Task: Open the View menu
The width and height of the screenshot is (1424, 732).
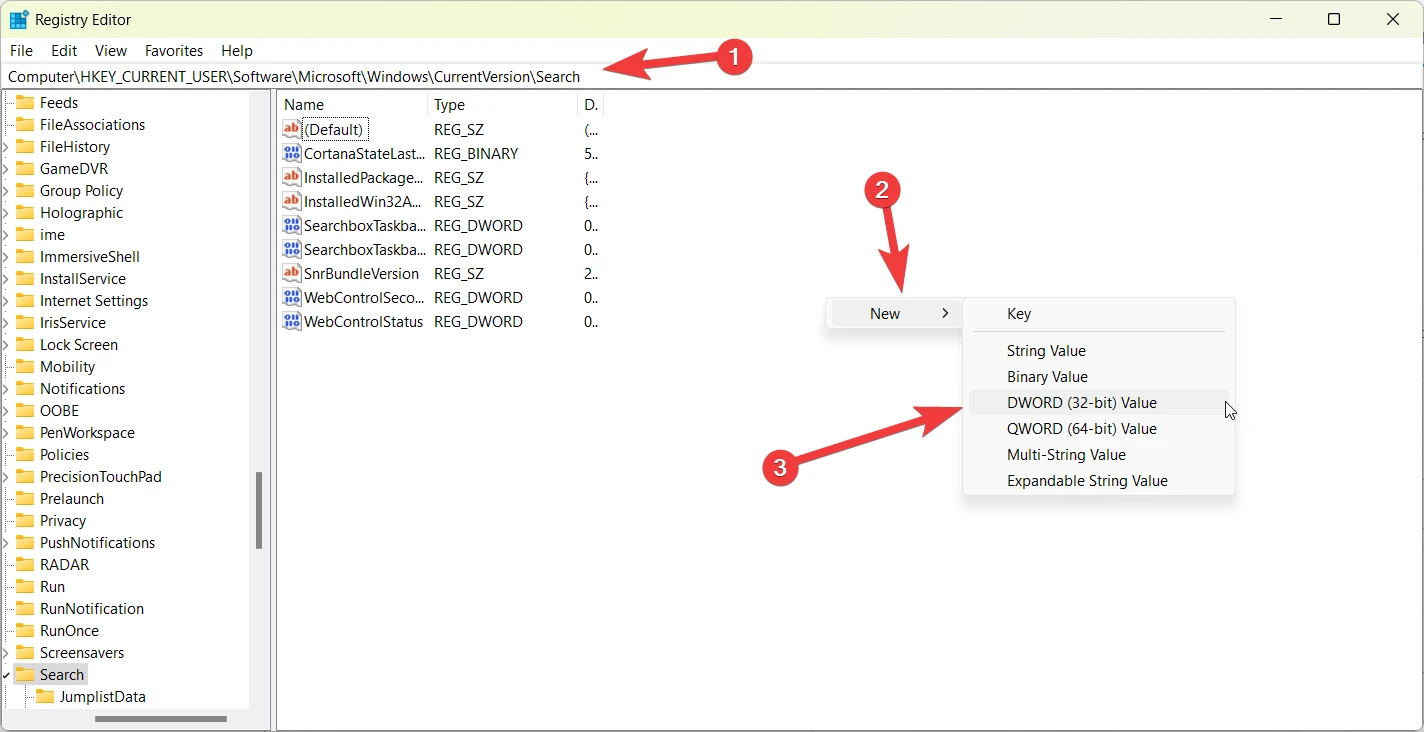Action: tap(111, 50)
